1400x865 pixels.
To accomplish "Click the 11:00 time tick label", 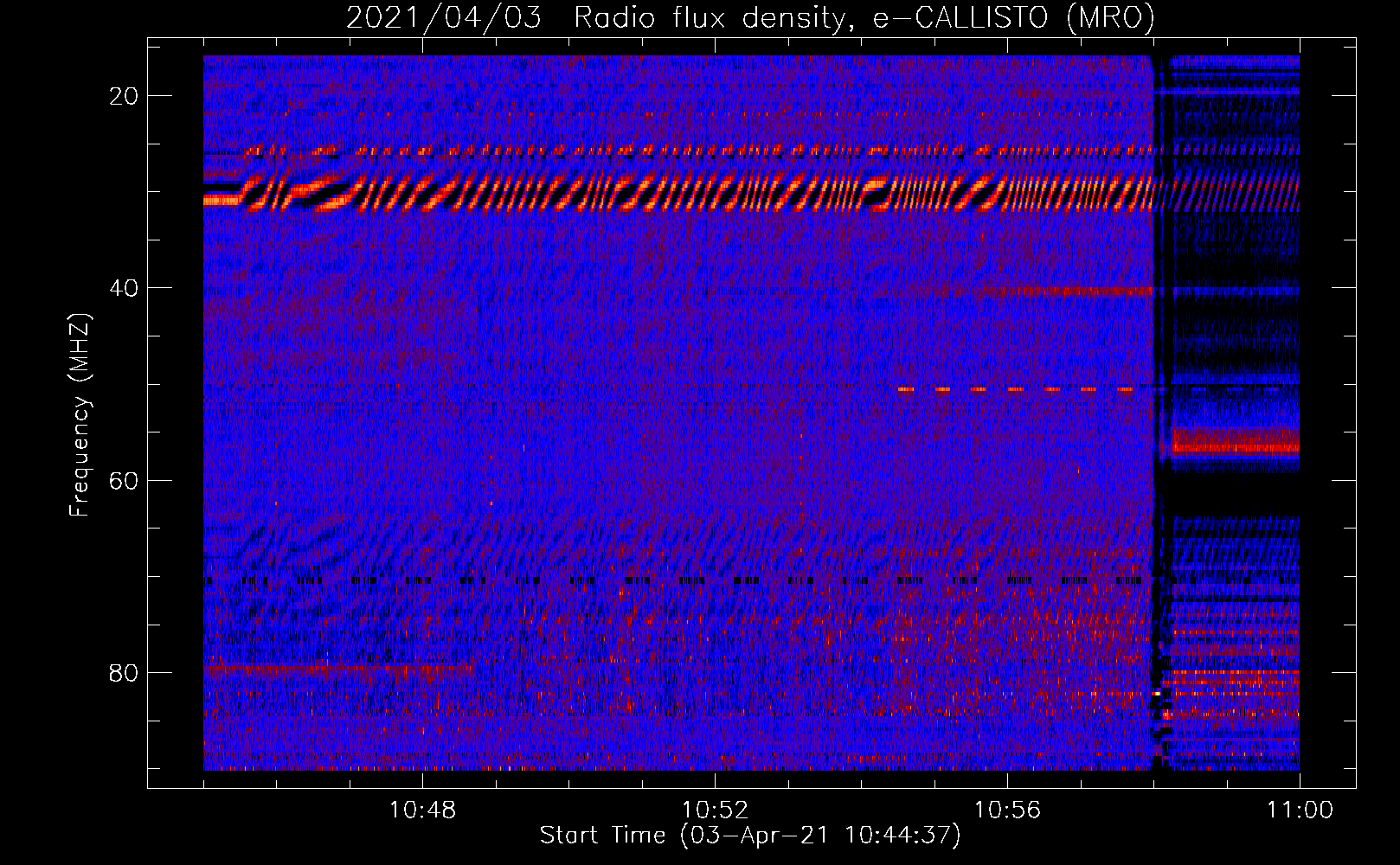I will [x=1300, y=811].
